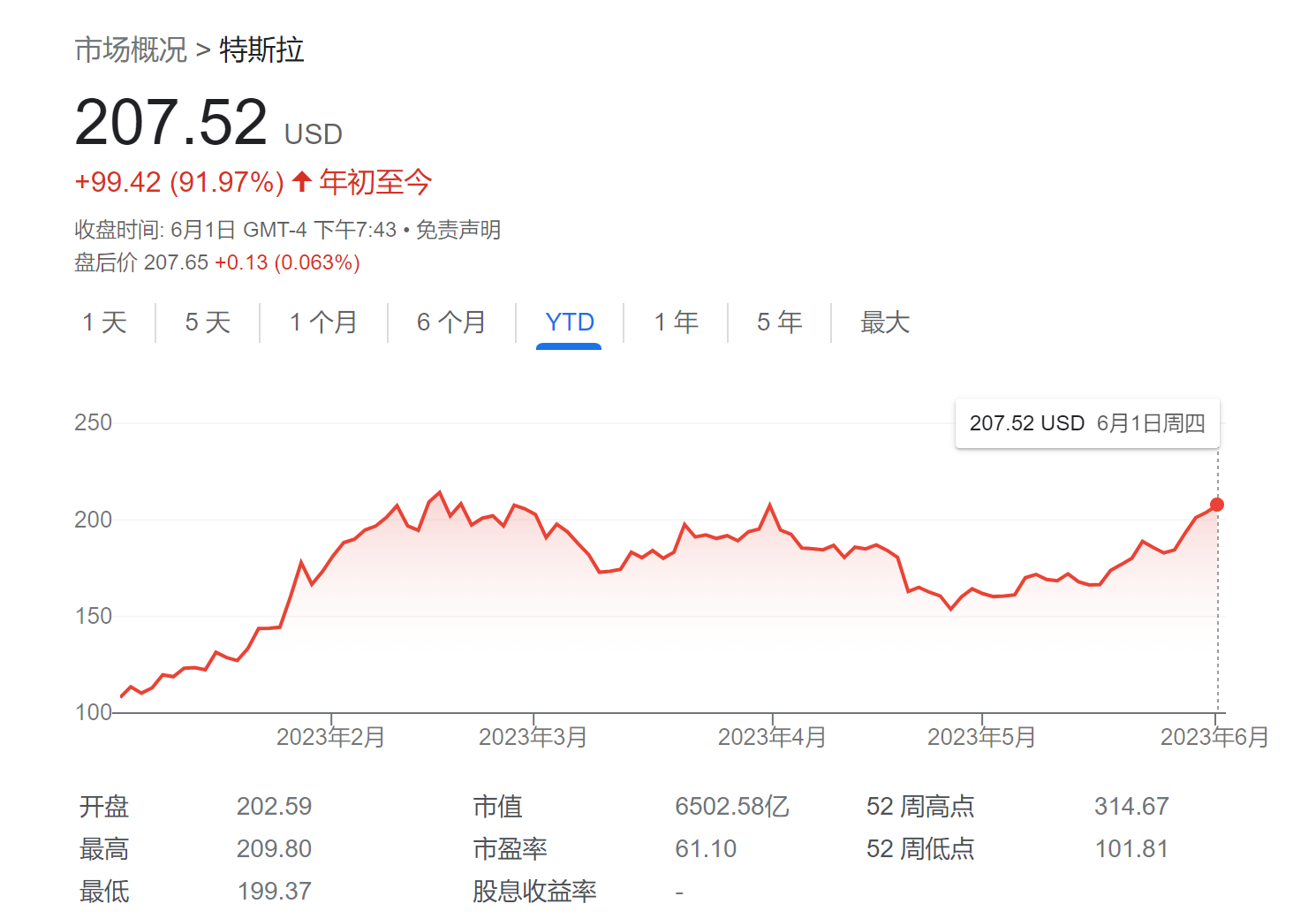Open the 市场概况 breadcrumb link
Viewport: 1316px width, 919px height.
click(x=131, y=49)
